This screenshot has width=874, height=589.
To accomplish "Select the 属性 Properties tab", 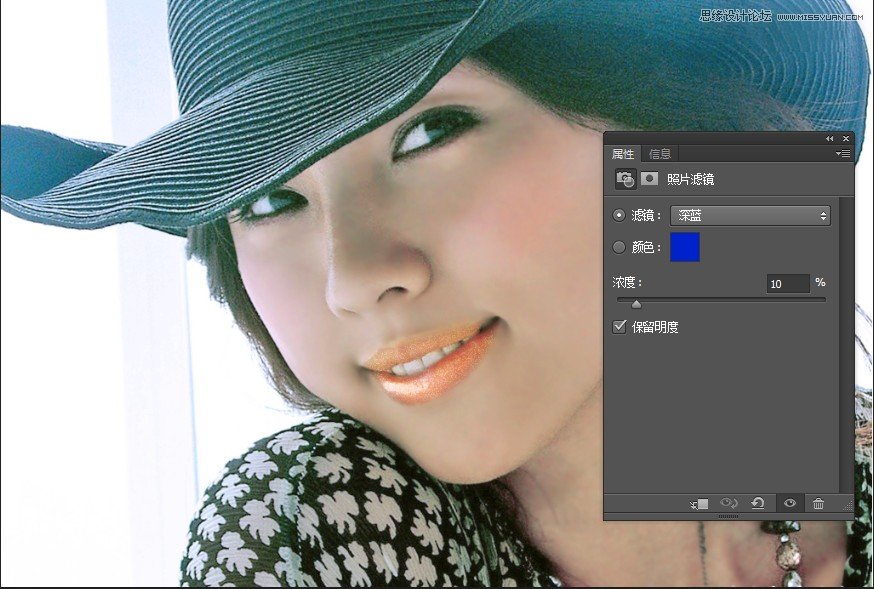I will coord(623,153).
